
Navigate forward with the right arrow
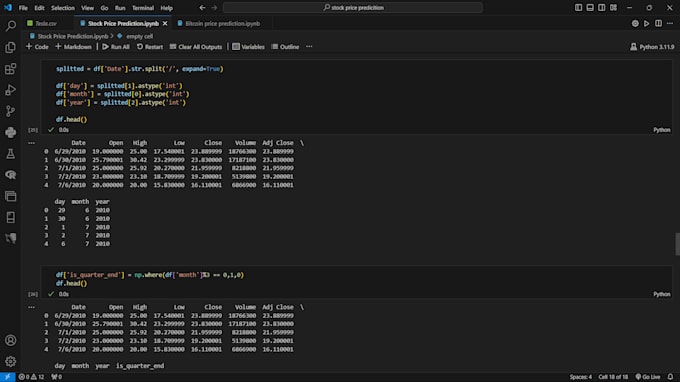tap(214, 7)
